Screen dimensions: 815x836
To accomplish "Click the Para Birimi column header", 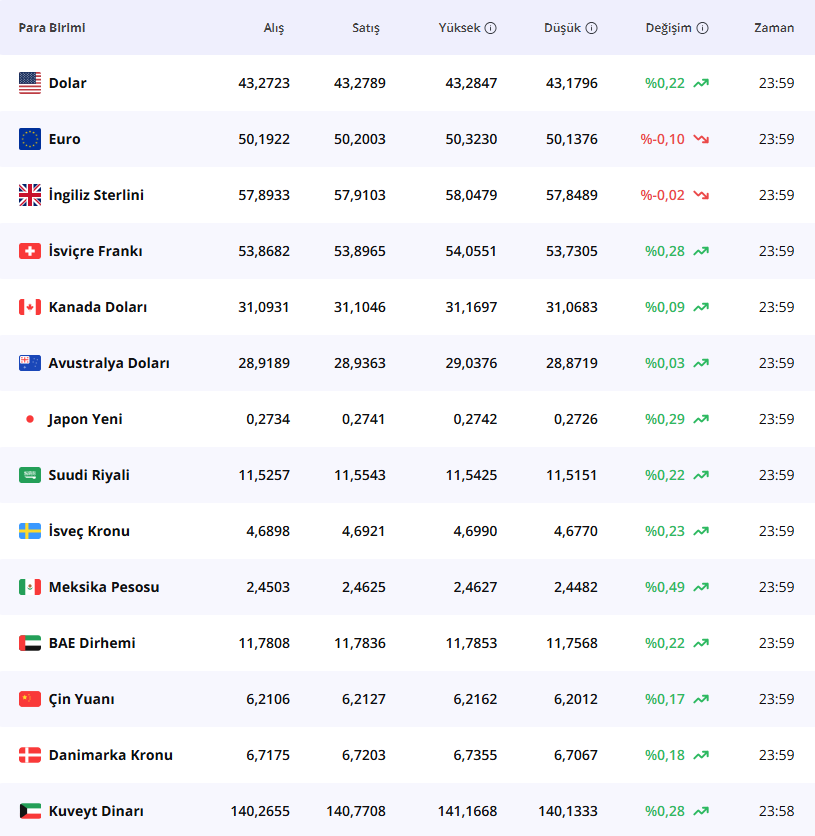I will (x=52, y=28).
